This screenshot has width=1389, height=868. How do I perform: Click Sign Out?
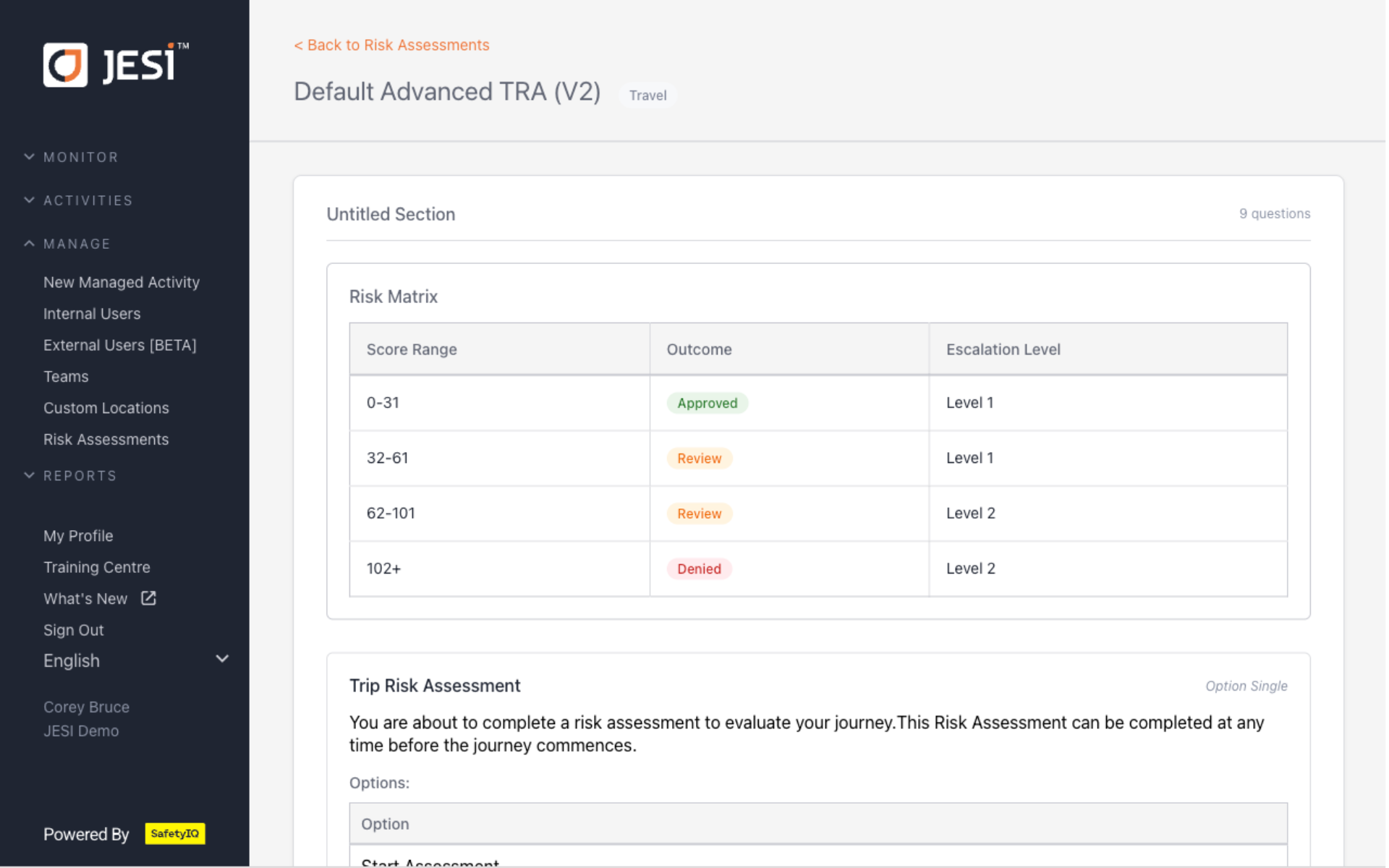point(73,630)
